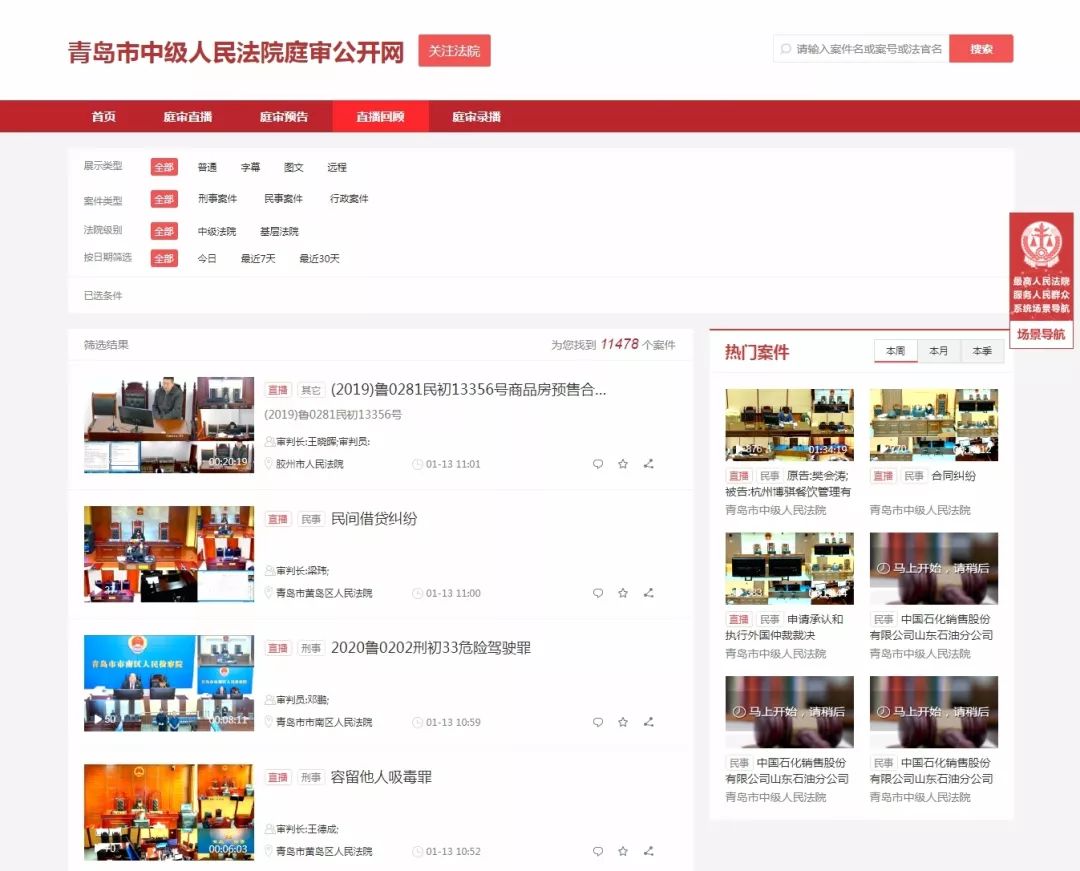1080x871 pixels.
Task: Star the (2019)鲁0281民初13356号 case
Action: (623, 464)
